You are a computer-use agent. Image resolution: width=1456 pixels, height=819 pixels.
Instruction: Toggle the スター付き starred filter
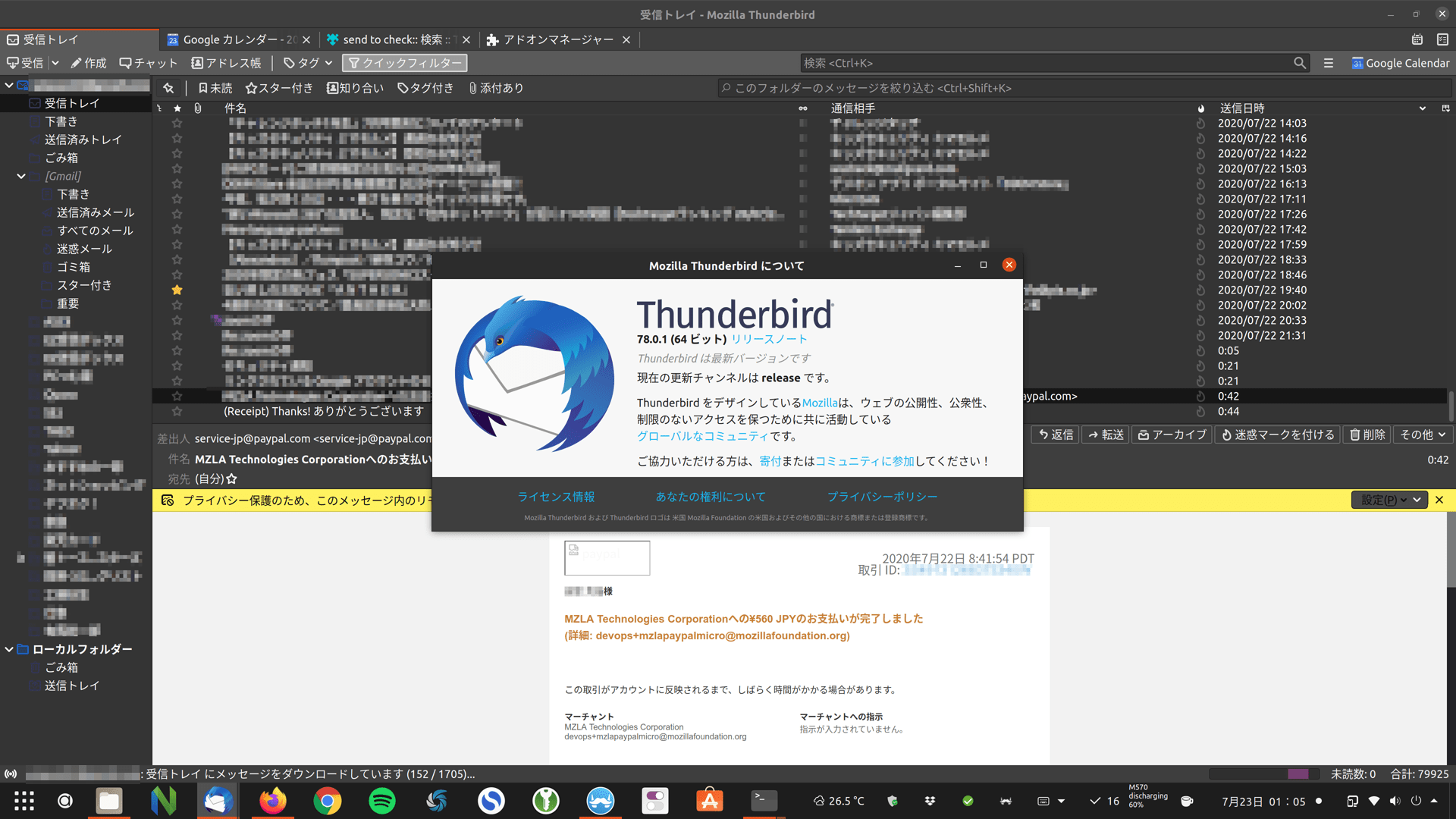point(279,88)
